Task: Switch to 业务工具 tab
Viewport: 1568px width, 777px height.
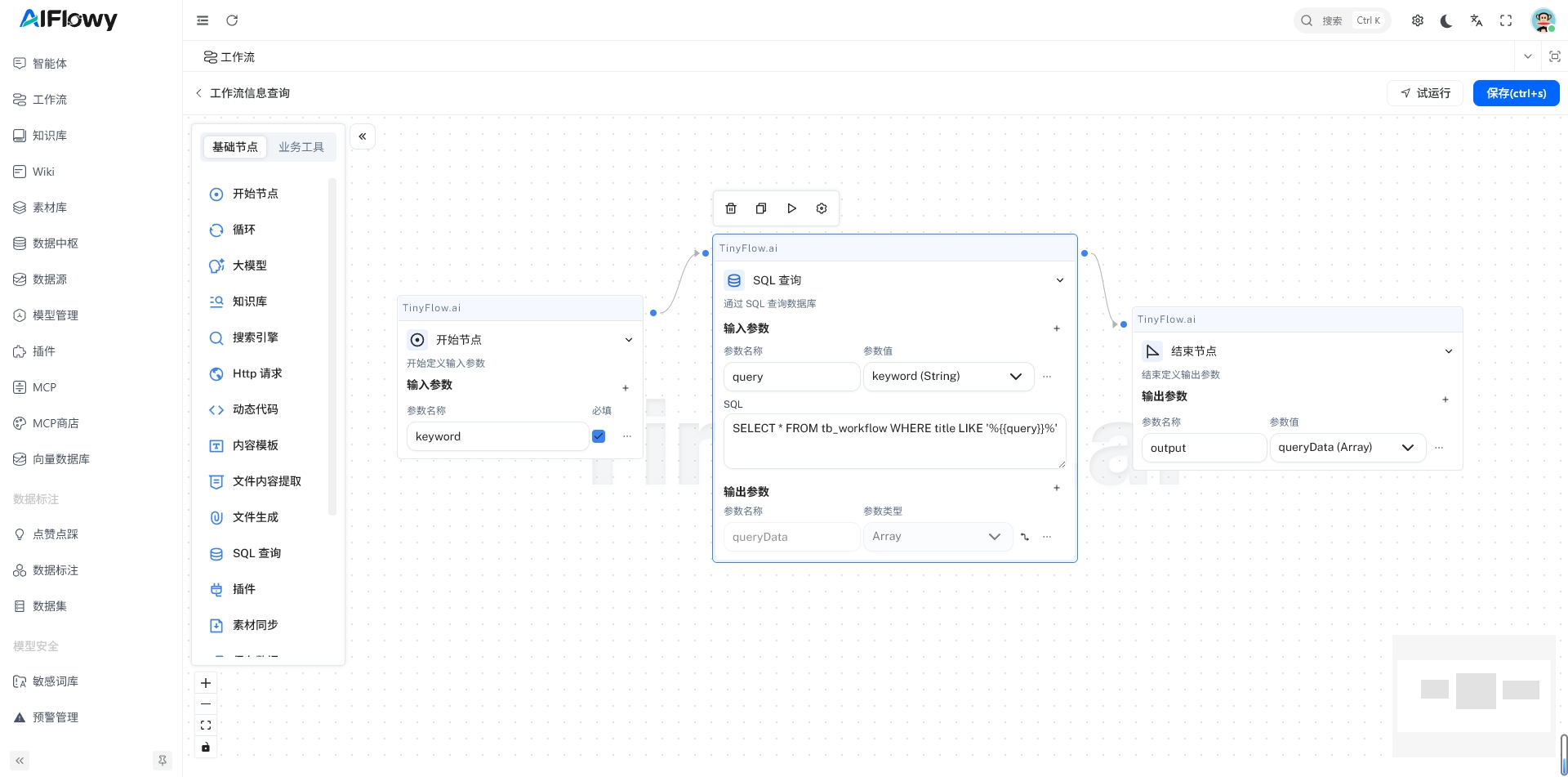Action: [301, 147]
